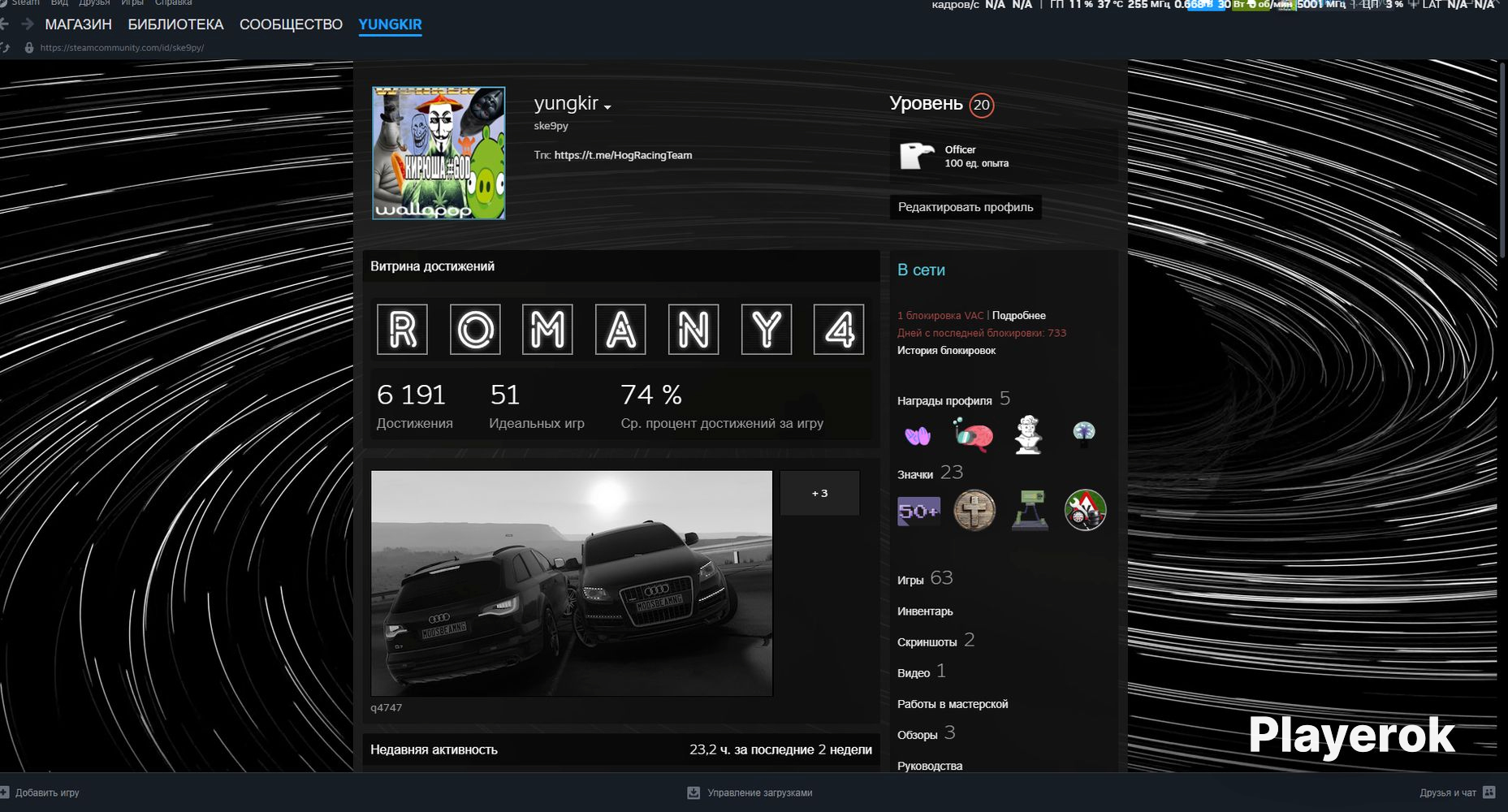Click the friends and chat icon

1489,793
